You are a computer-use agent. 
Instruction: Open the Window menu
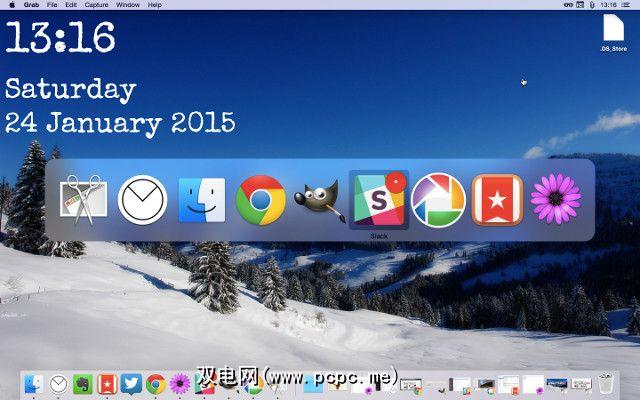coord(128,5)
